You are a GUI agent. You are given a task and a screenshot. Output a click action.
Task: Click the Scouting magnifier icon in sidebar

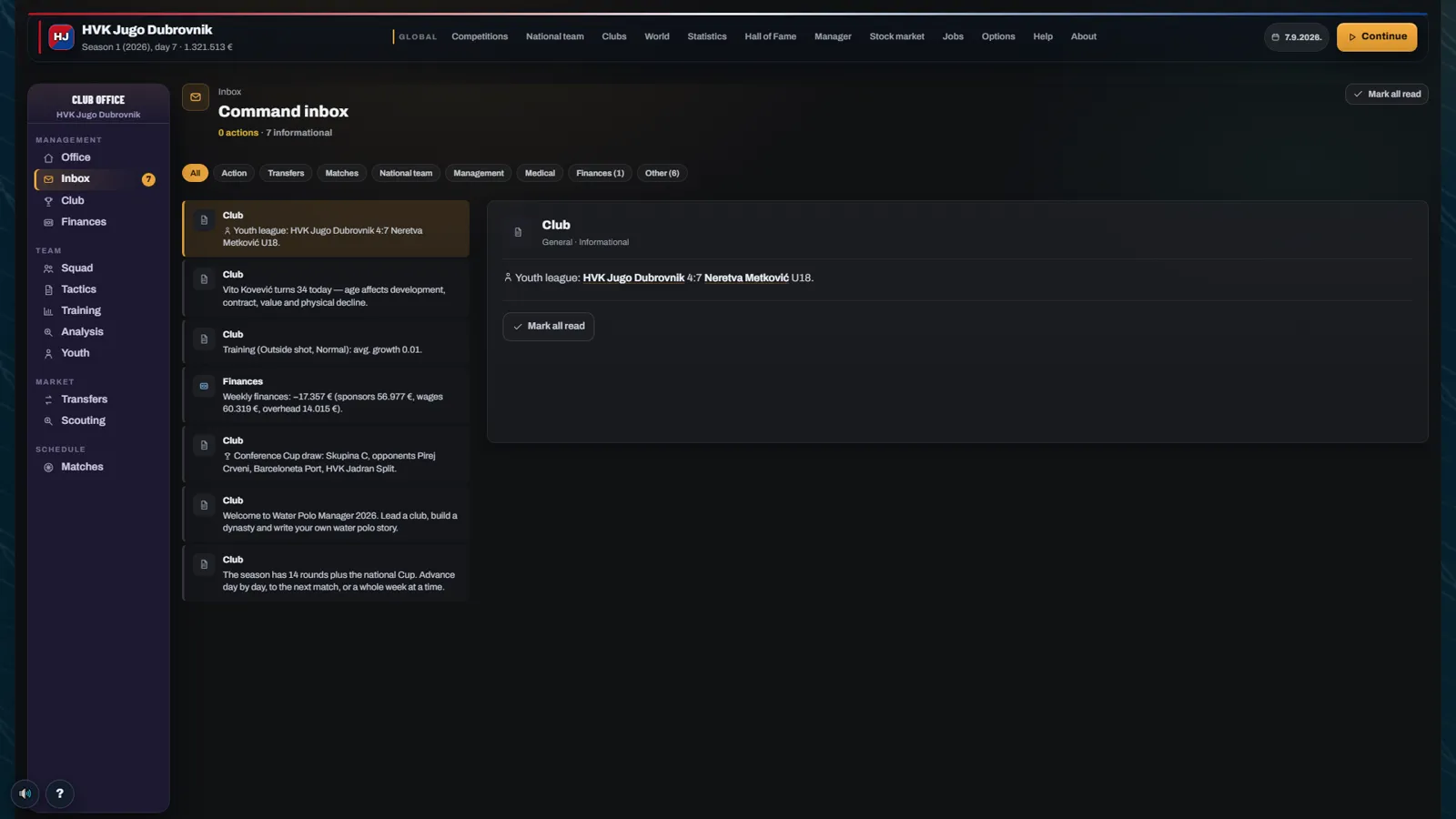coord(48,420)
